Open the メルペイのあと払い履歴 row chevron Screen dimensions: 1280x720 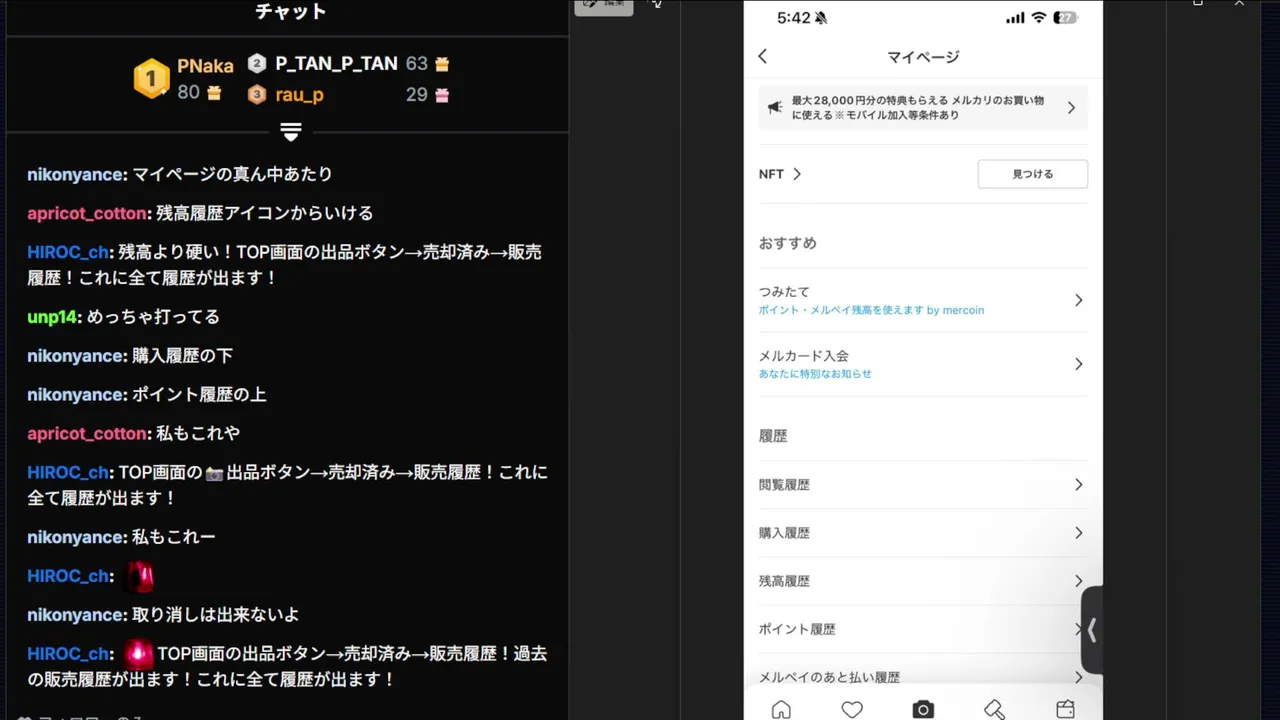[x=1078, y=677]
